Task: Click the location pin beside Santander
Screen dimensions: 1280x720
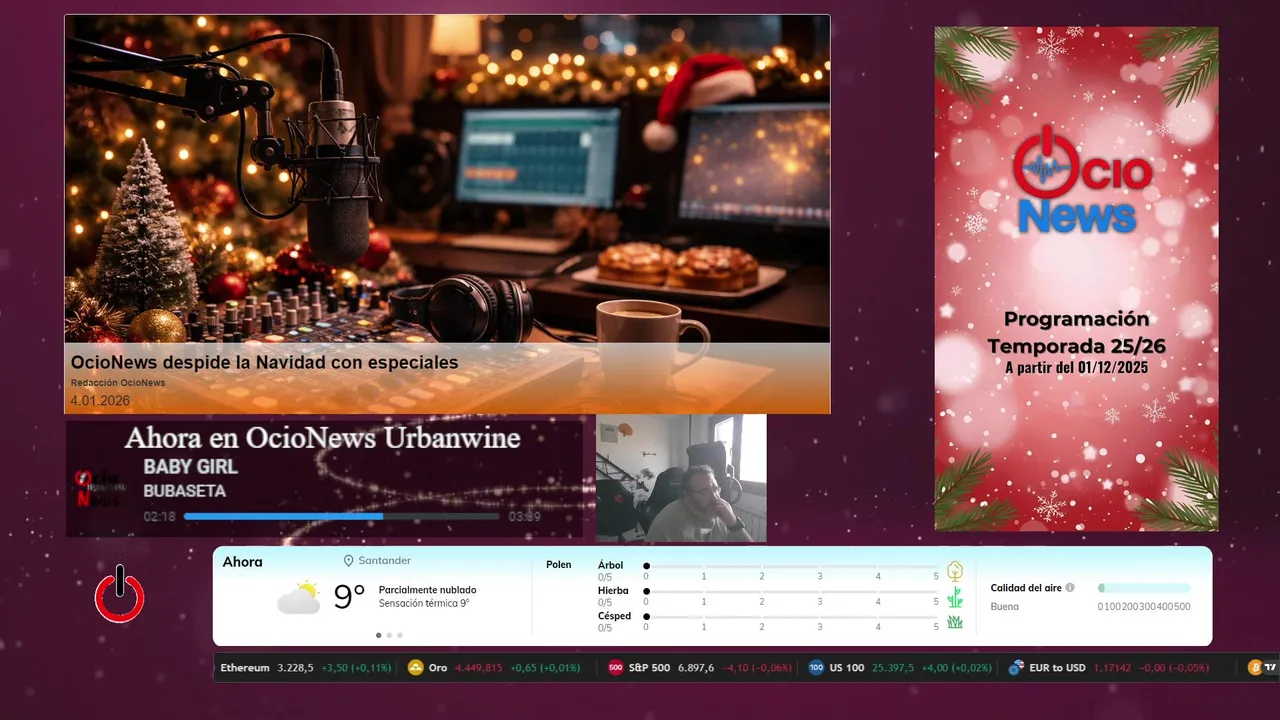Action: (348, 561)
